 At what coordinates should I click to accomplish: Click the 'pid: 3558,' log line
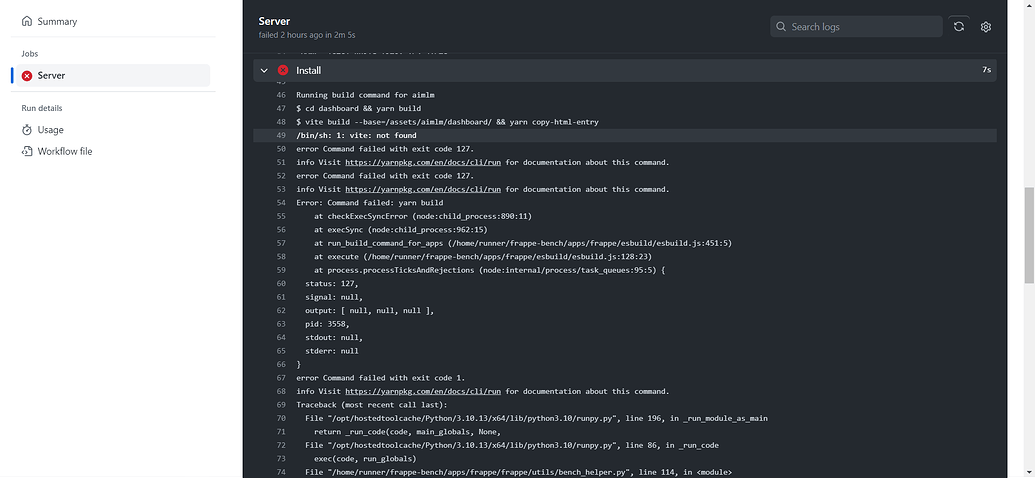[327, 324]
